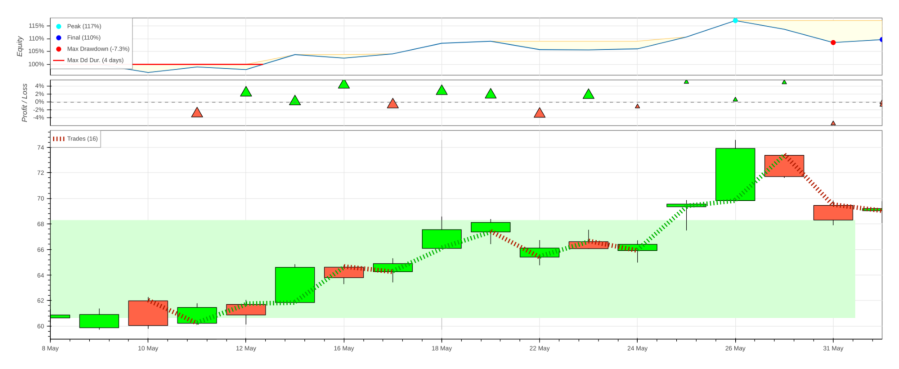Click the green candle at 22 May
The image size is (899, 369).
(540, 253)
